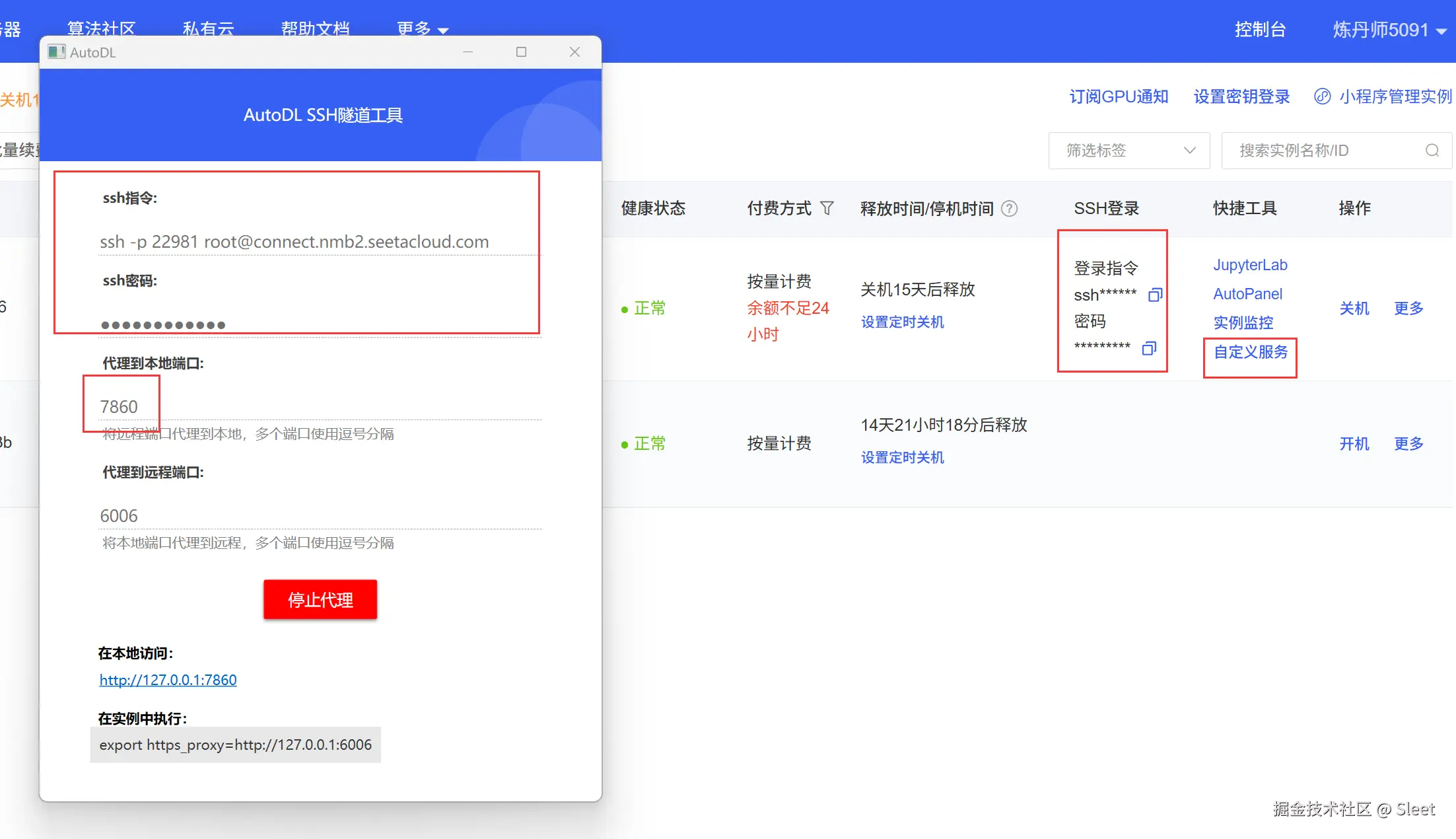Click the search magnifier icon
The width and height of the screenshot is (1456, 839).
click(1432, 151)
